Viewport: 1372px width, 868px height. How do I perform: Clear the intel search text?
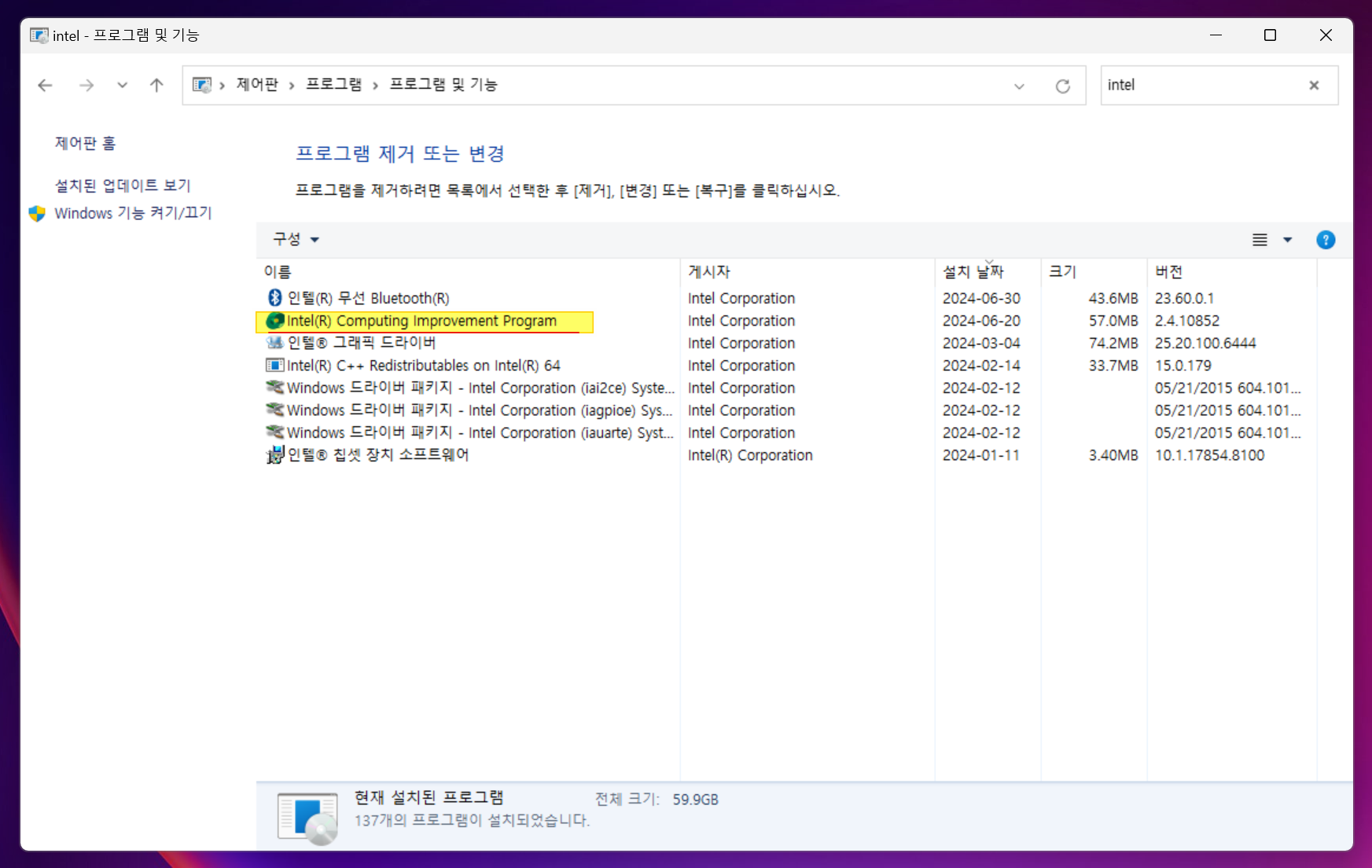tap(1314, 85)
